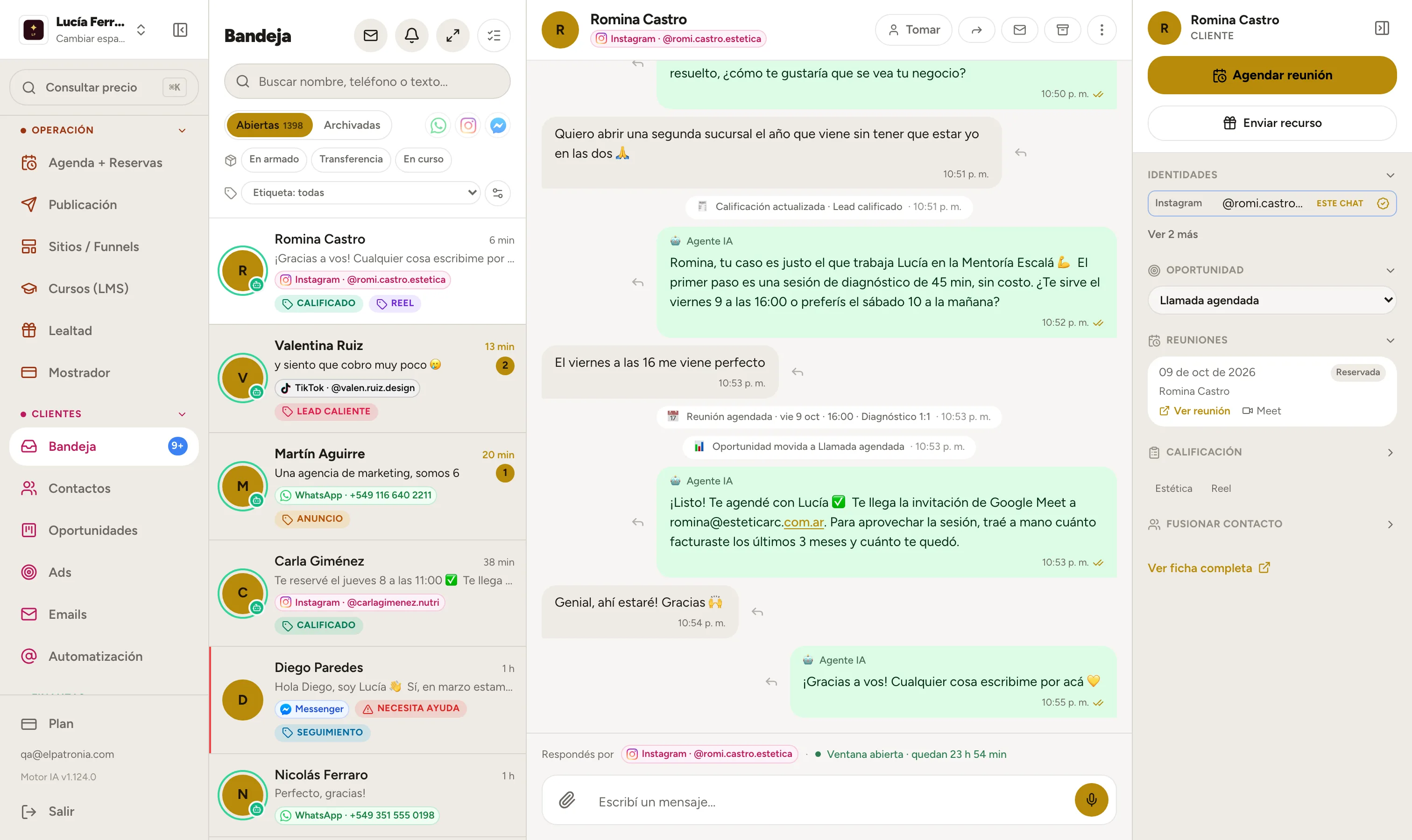This screenshot has height=840, width=1412.
Task: Click the Tomar button
Action: (x=914, y=29)
